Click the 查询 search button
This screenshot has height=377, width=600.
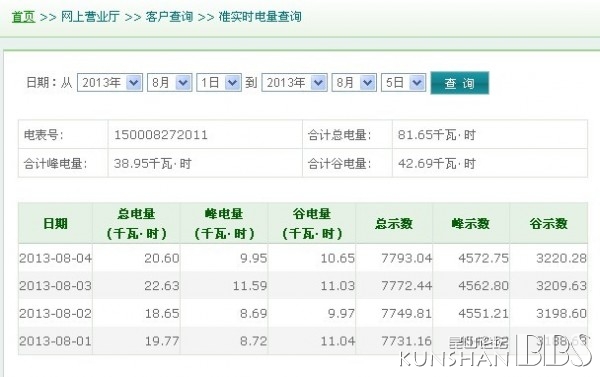pos(460,83)
